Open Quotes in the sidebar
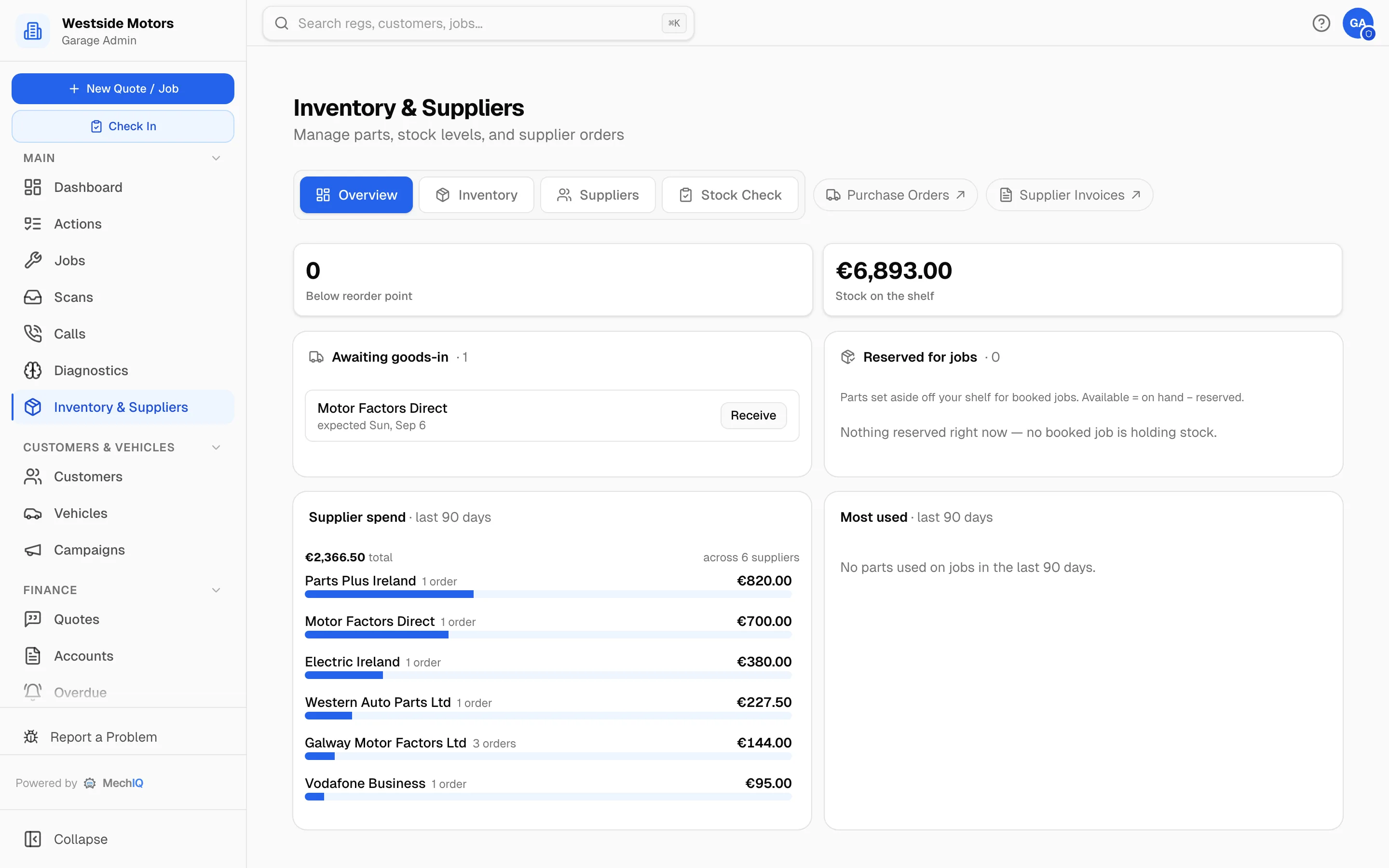The height and width of the screenshot is (868, 1389). click(x=123, y=619)
